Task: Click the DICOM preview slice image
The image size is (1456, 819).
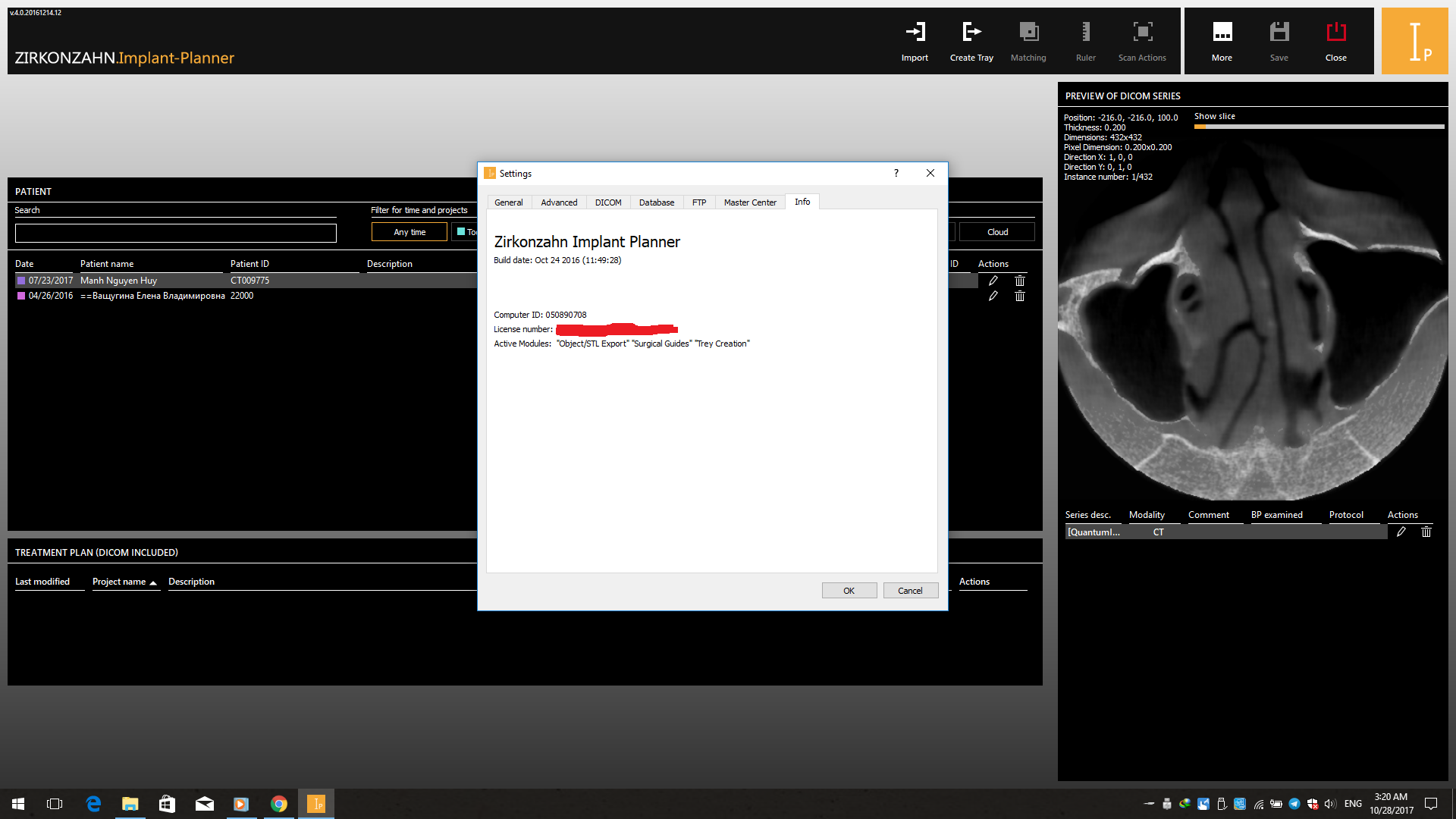Action: pyautogui.click(x=1253, y=318)
